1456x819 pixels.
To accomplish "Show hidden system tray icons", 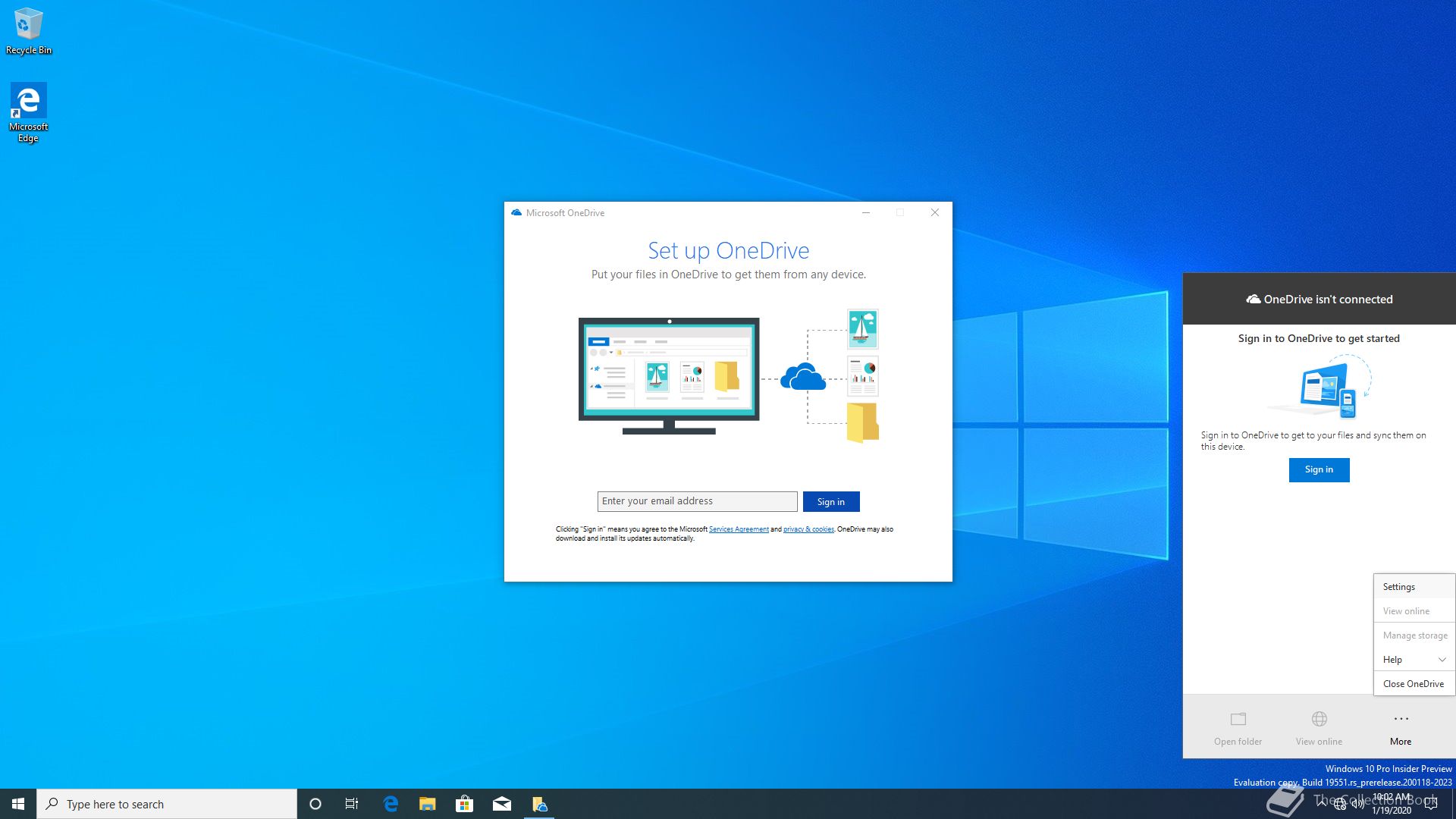I will [1322, 804].
